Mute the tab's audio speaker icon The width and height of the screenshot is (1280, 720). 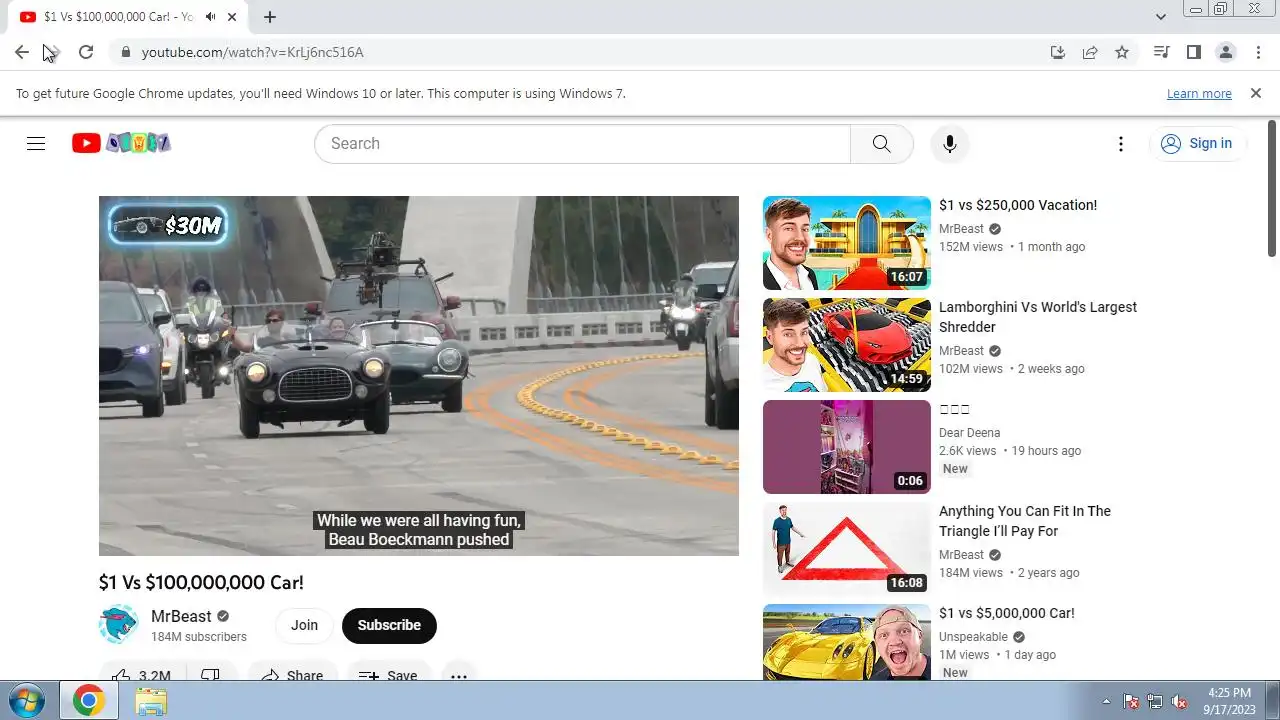211,17
